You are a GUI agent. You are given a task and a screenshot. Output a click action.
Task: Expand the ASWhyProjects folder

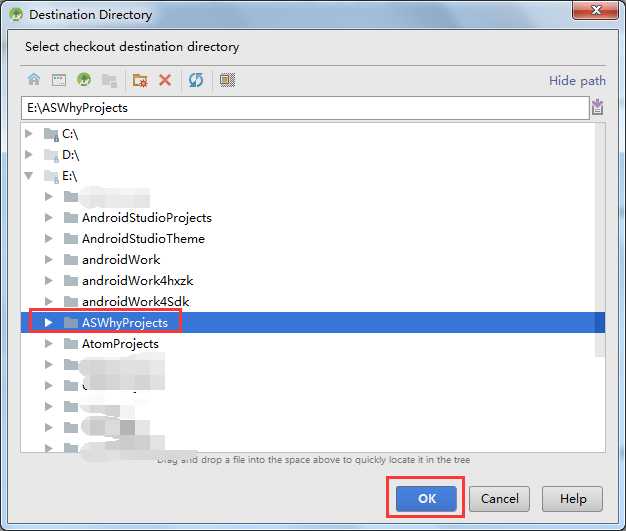[49, 322]
